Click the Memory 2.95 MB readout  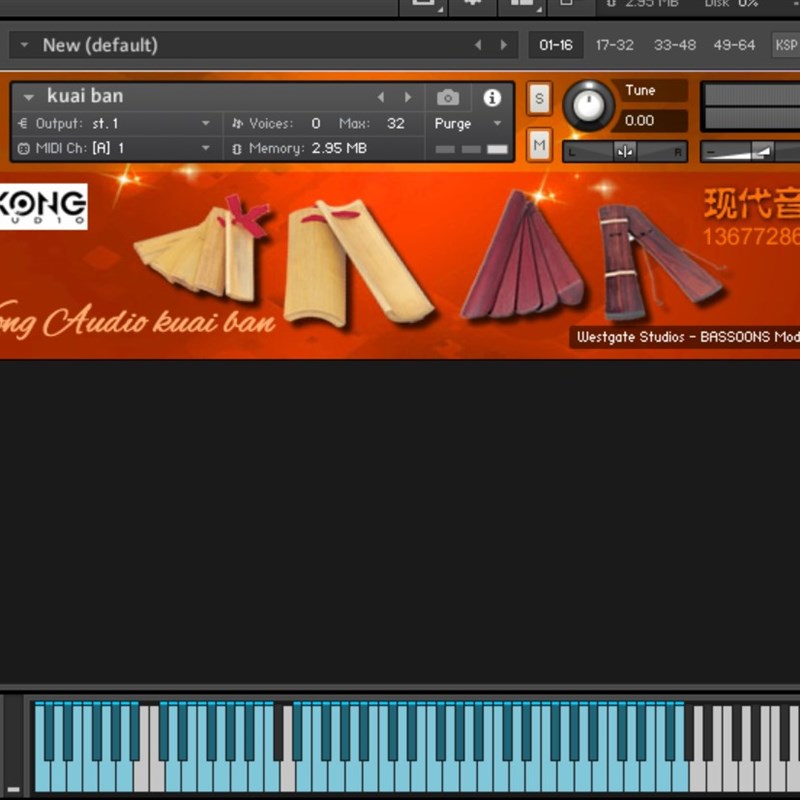tap(339, 148)
